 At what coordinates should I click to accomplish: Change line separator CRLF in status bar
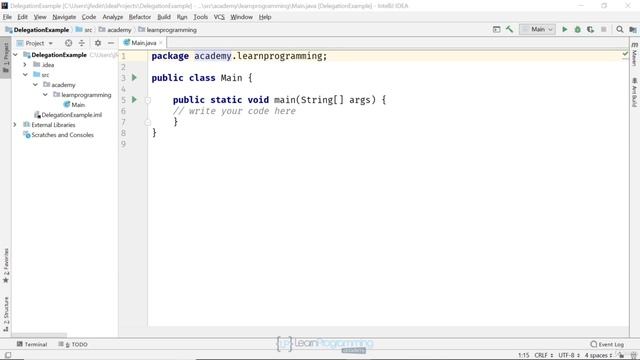(x=544, y=355)
